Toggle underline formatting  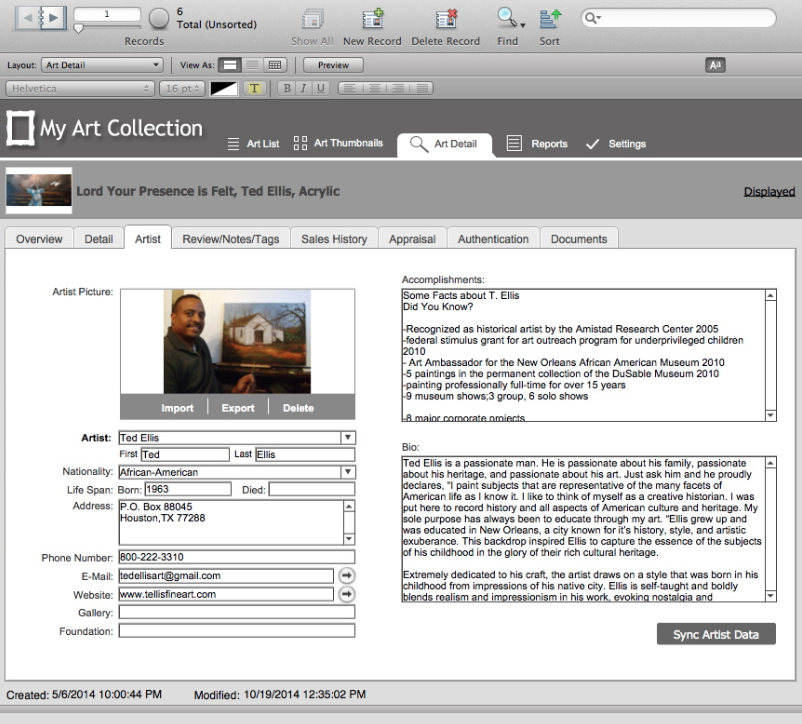[319, 90]
